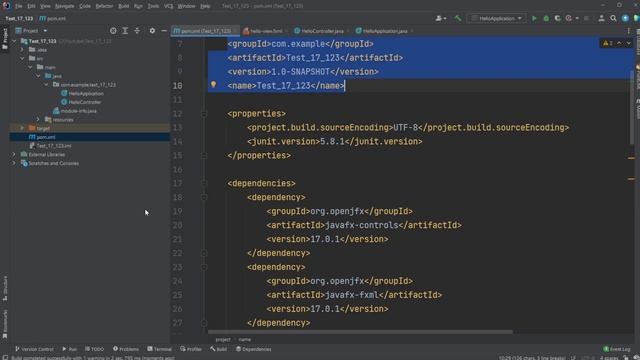
Task: Hide the Project tool window
Action: (x=164, y=31)
